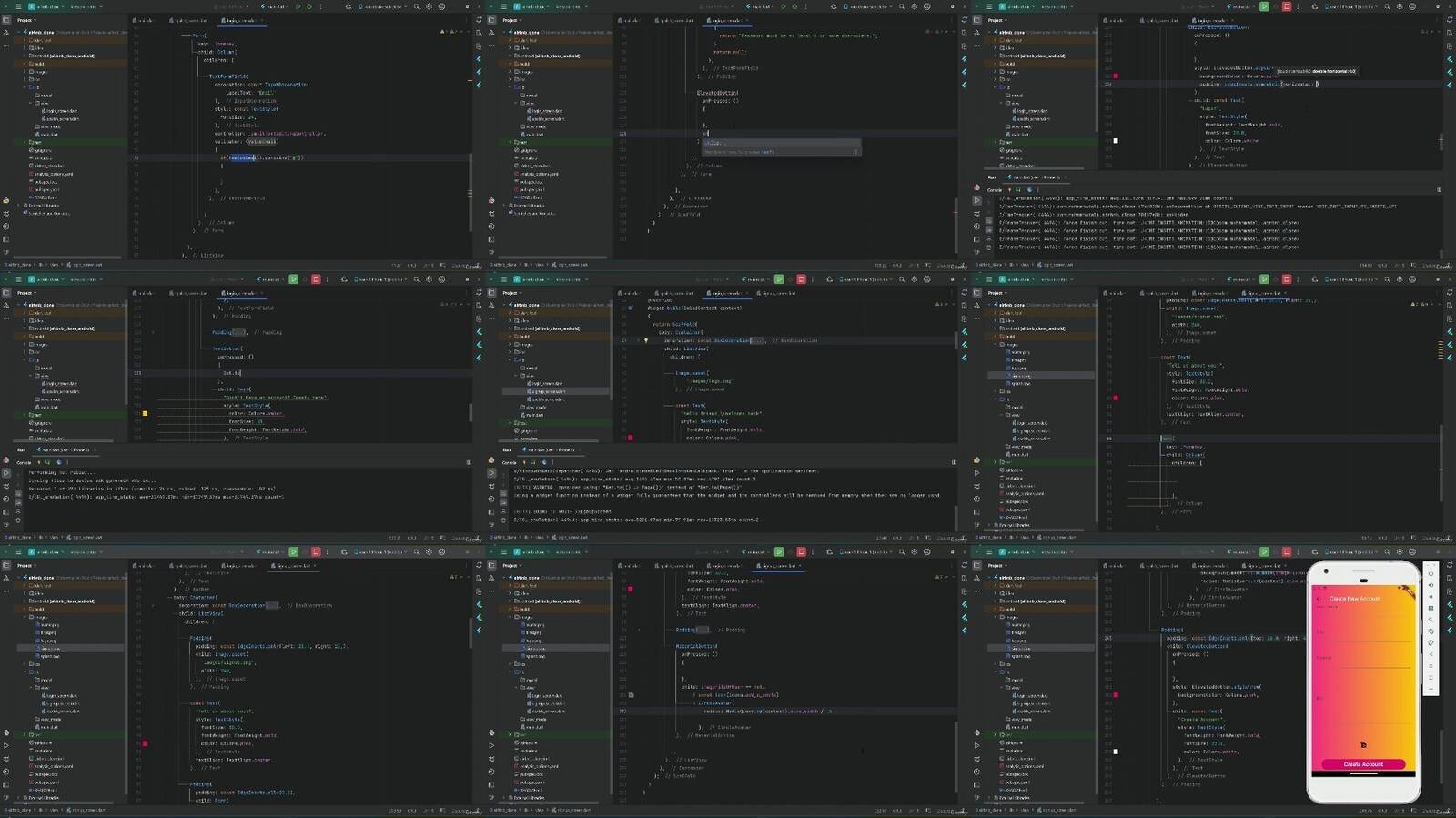Tap the back arrow in emulator app bar
This screenshot has height=818, width=1456.
(x=1319, y=599)
